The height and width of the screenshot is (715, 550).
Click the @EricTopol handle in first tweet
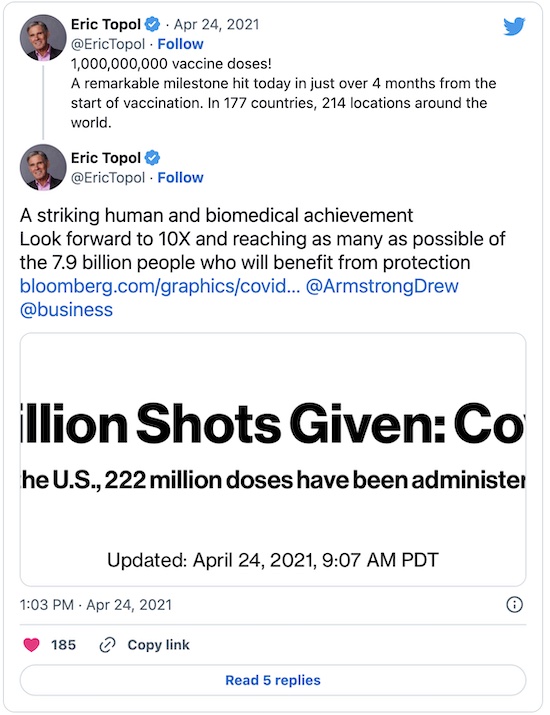108,44
